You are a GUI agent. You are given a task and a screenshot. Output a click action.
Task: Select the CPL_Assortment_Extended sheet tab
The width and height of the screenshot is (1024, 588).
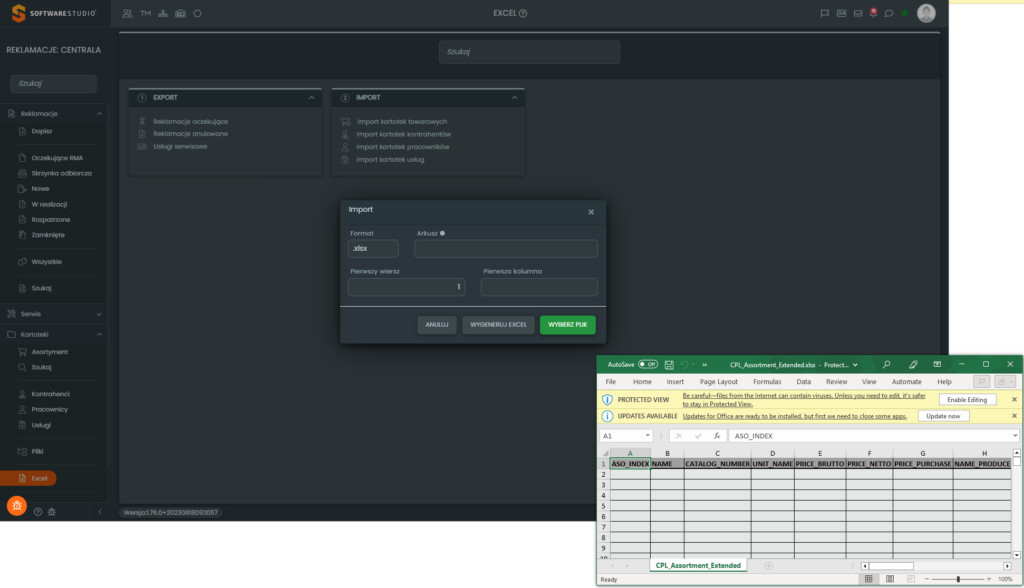[x=698, y=565]
